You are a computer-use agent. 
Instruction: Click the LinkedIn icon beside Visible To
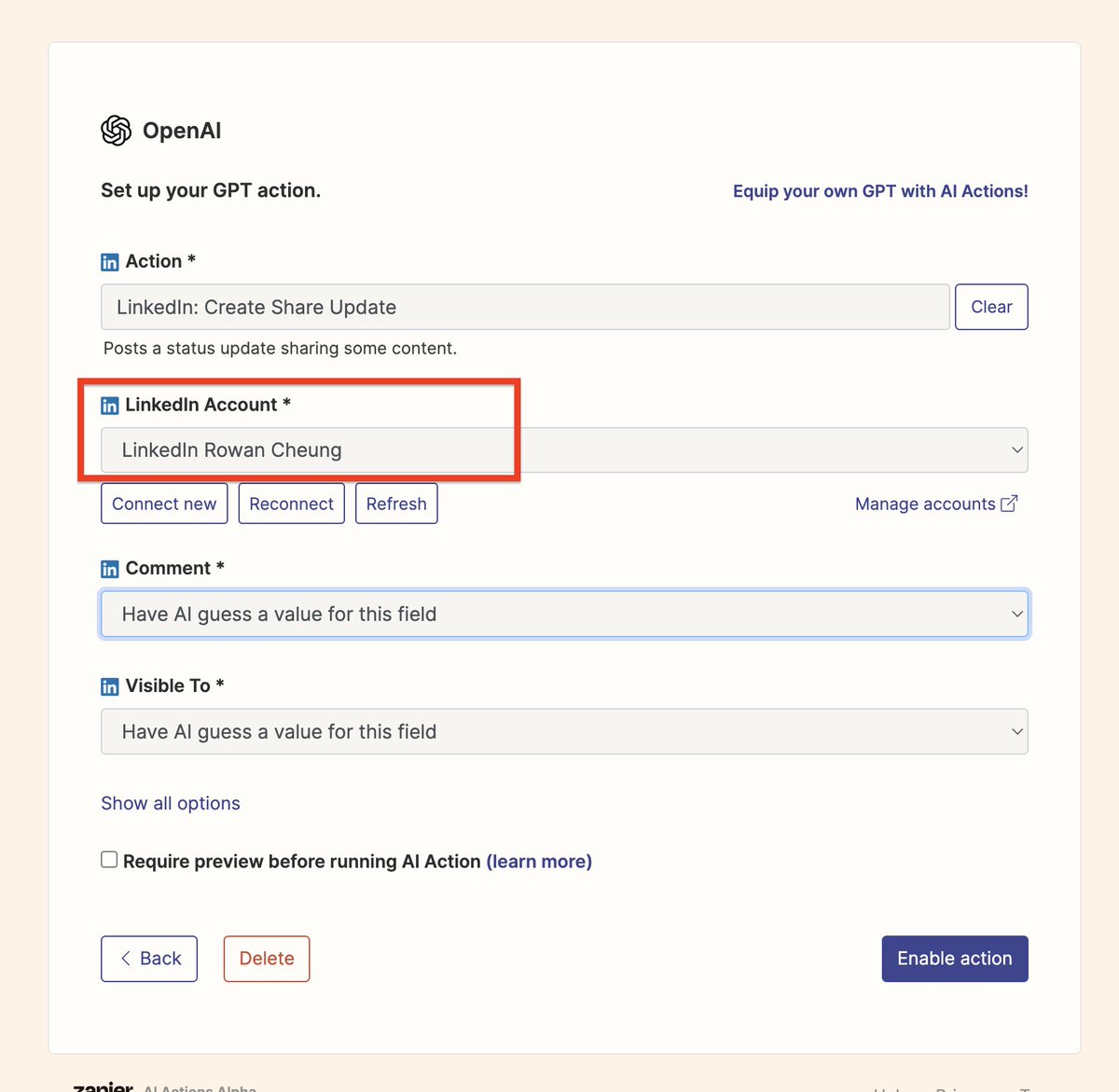(x=110, y=686)
